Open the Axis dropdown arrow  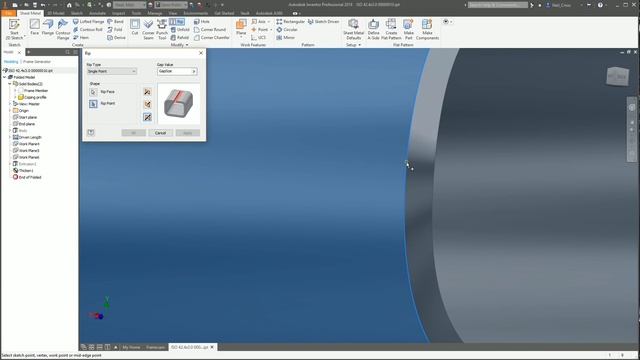(x=269, y=22)
